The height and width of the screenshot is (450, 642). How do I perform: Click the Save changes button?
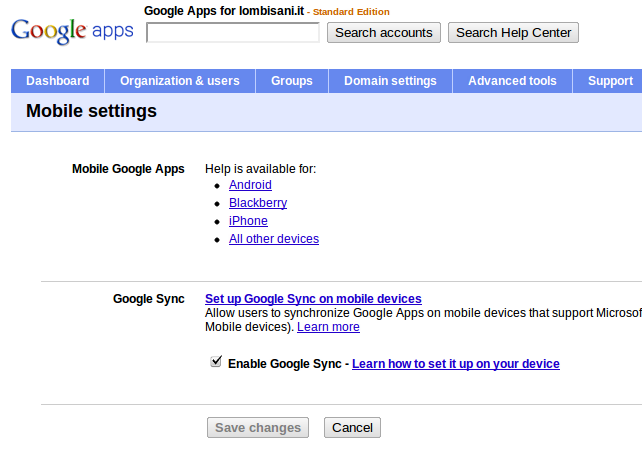point(258,428)
